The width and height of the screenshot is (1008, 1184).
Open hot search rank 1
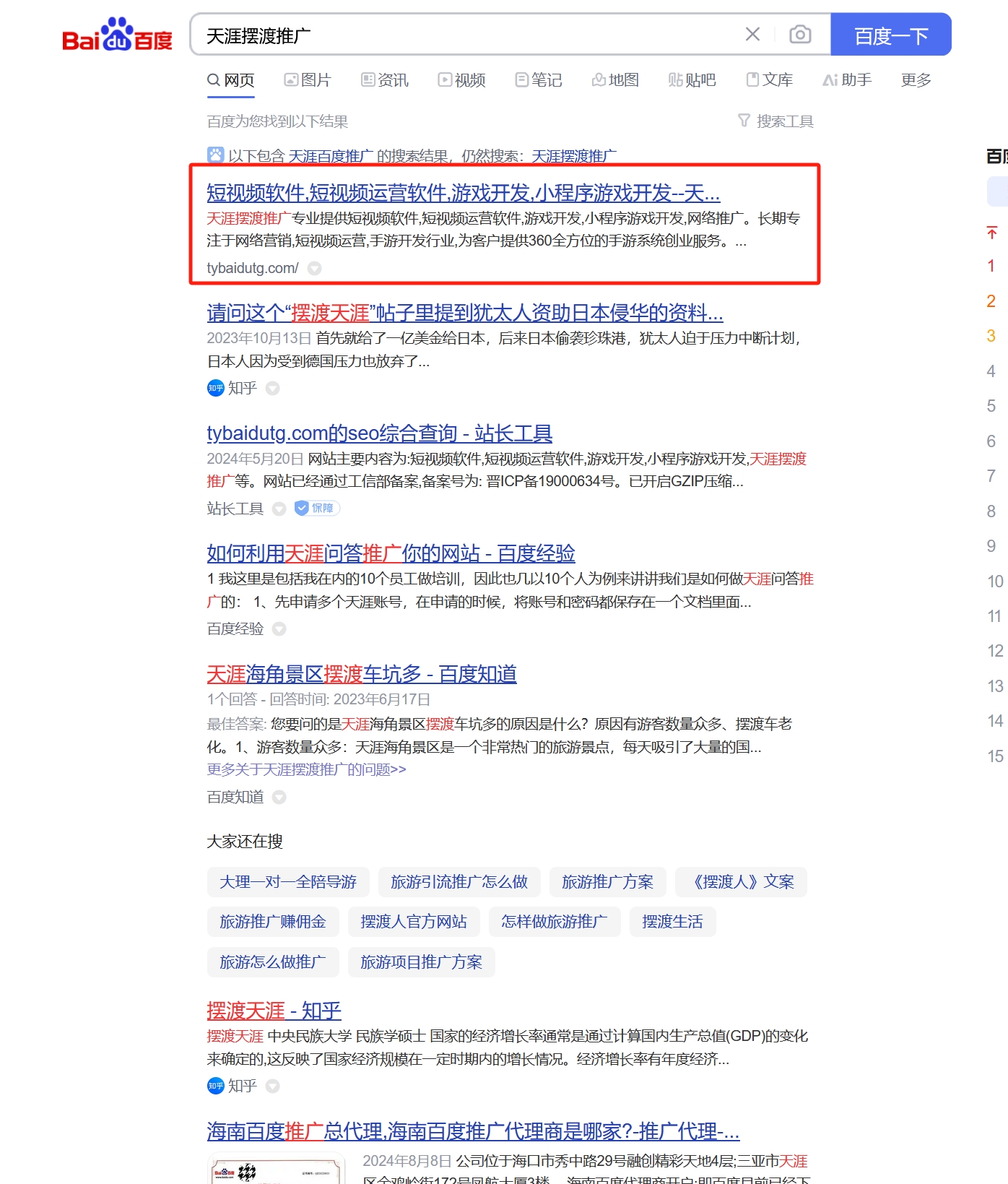coord(991,266)
